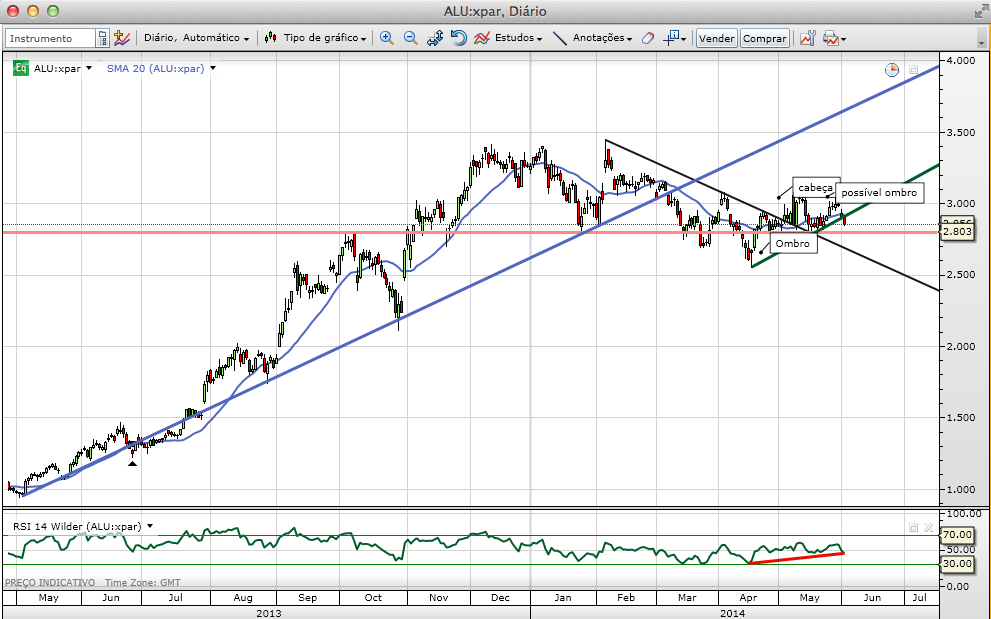Close the RSI 14 Wilder panel
This screenshot has height=619, width=991.
pyautogui.click(x=928, y=527)
